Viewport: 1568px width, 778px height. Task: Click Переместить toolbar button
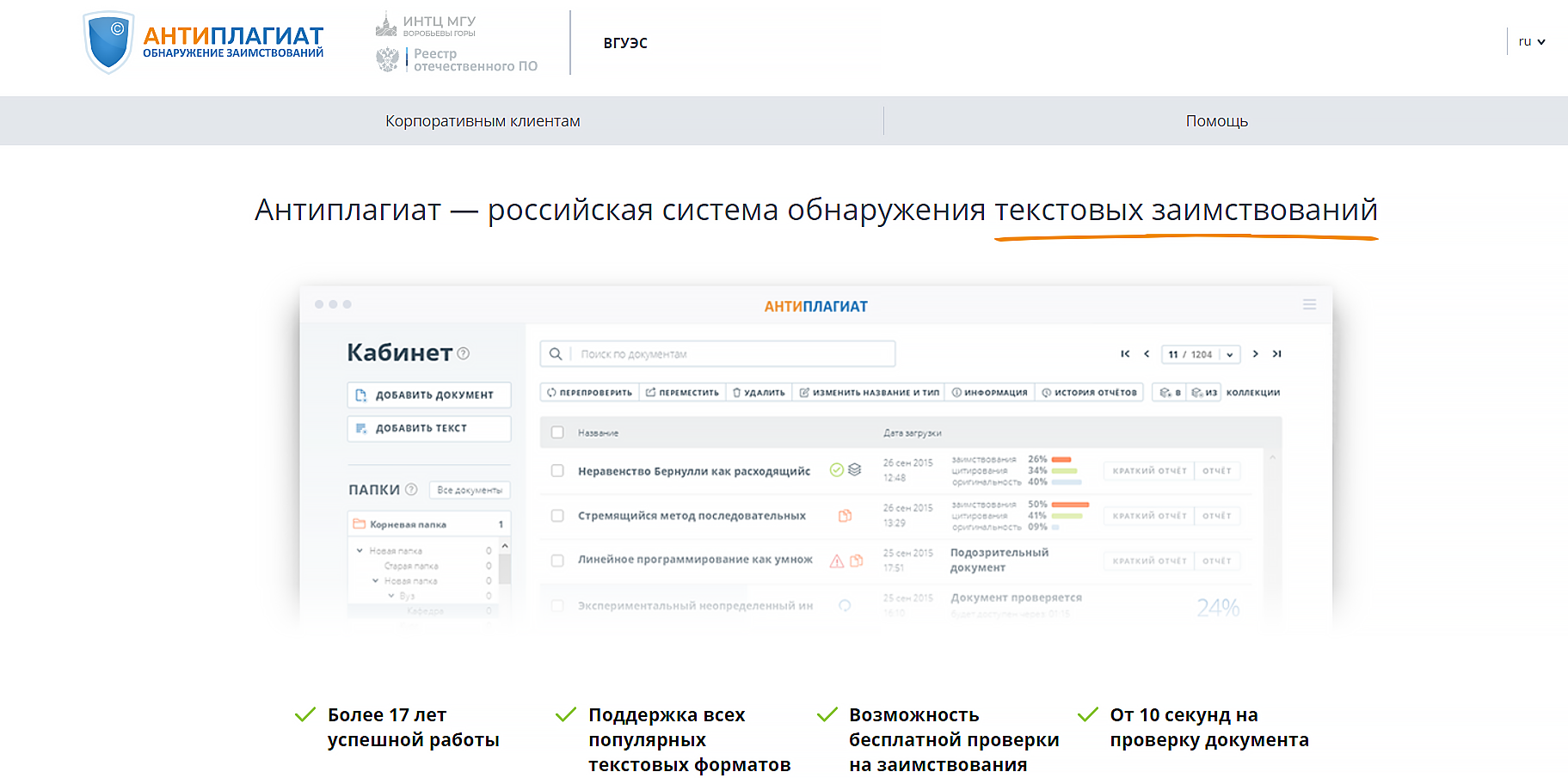click(682, 392)
